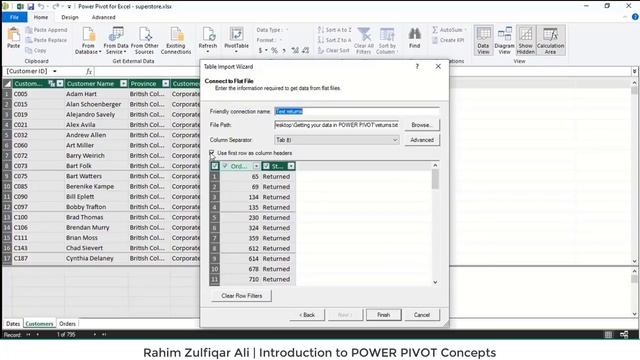Image resolution: width=640 pixels, height=360 pixels.
Task: Open the St... column filter dropdown
Action: [x=291, y=166]
